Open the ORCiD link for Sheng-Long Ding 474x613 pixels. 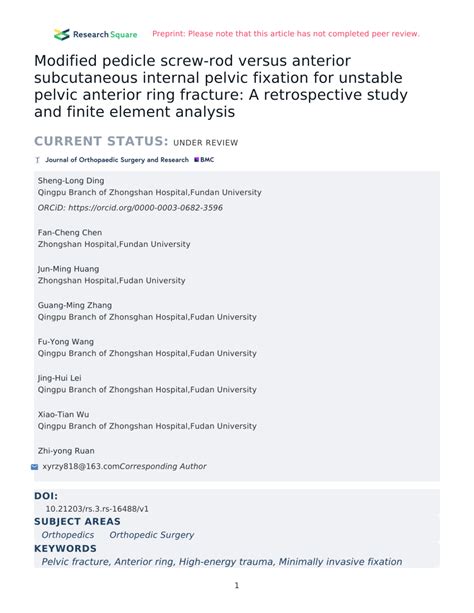[x=145, y=208]
